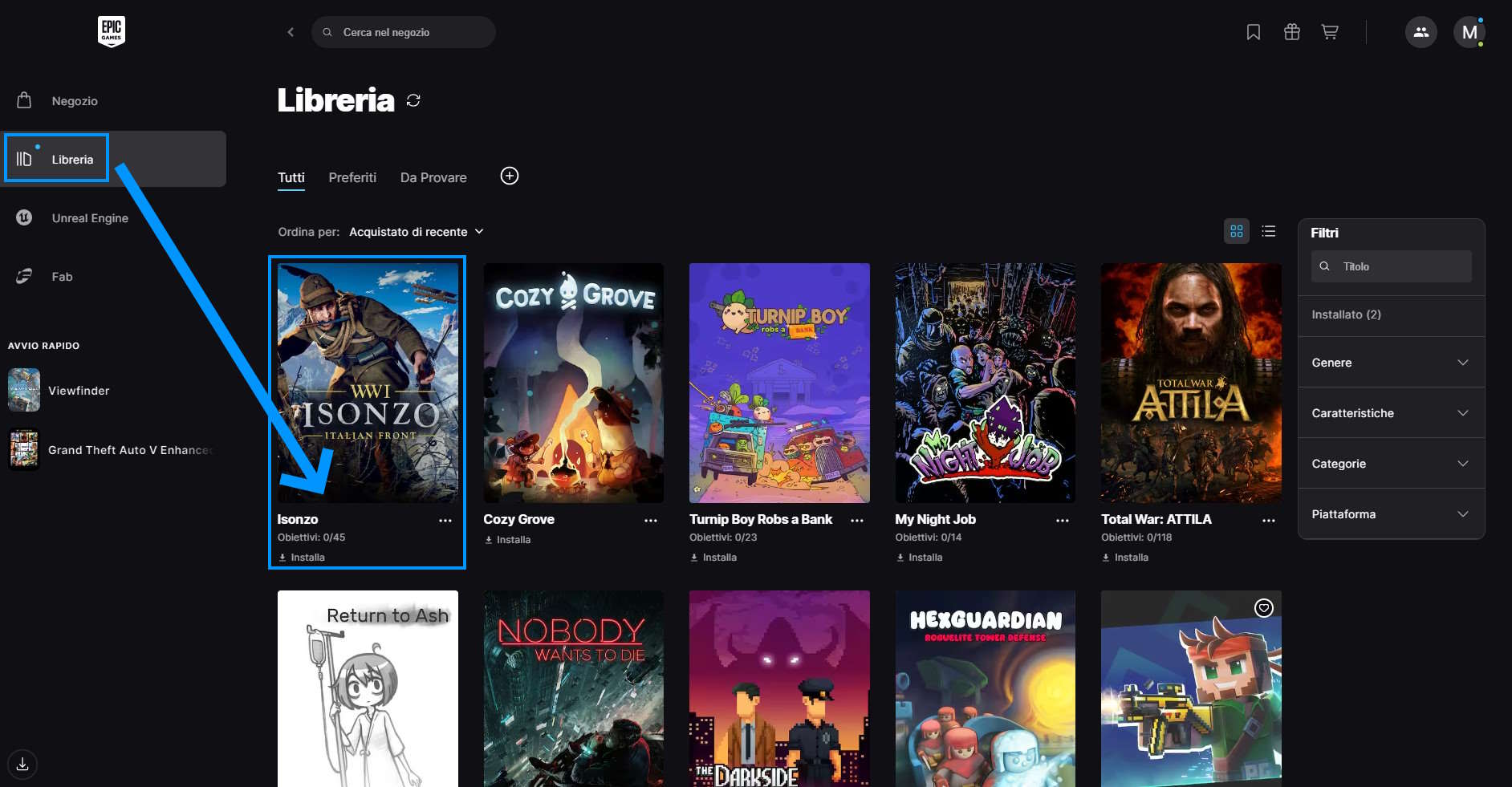Go back with the left arrow

click(291, 32)
